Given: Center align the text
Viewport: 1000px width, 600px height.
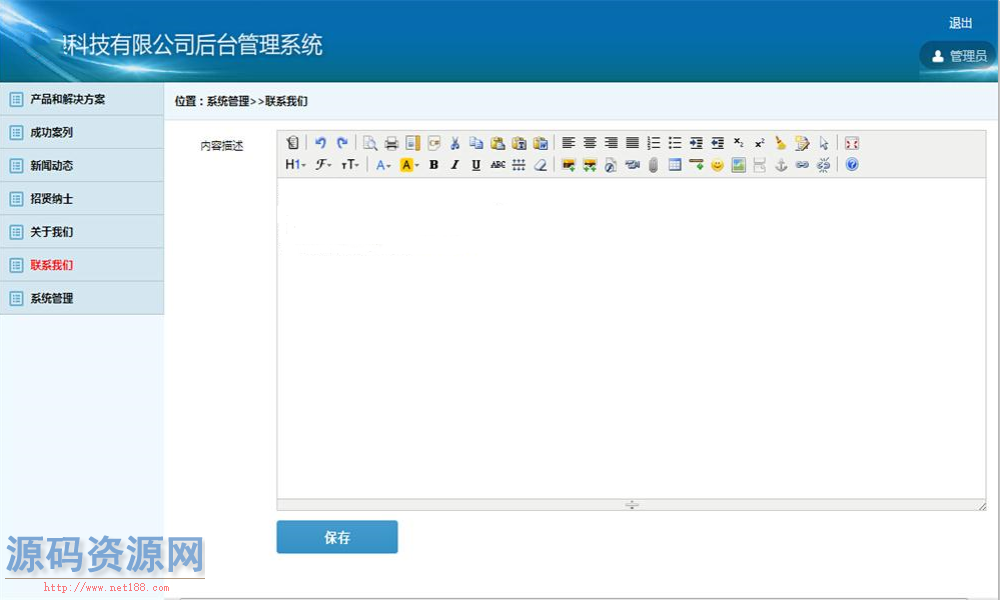Looking at the screenshot, I should 590,143.
